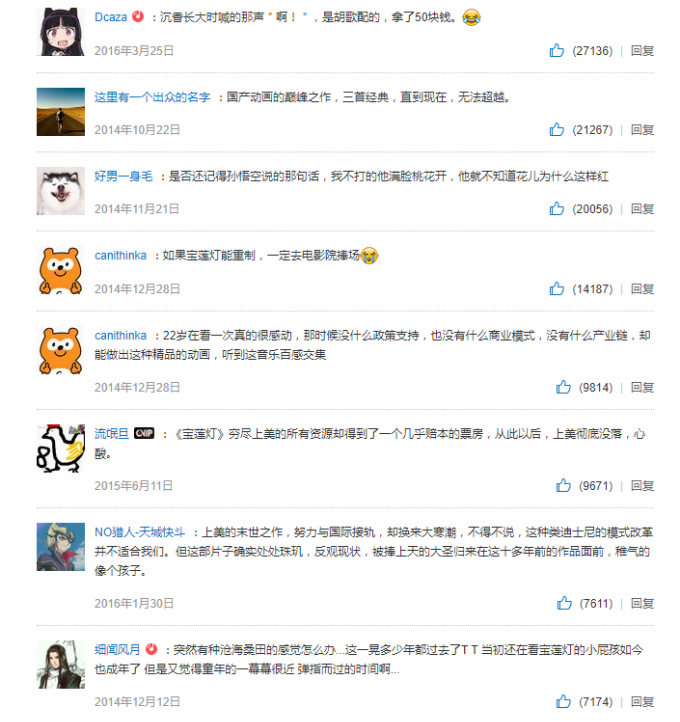Like the comment with 9814 likes
The height and width of the screenshot is (722, 680).
click(x=563, y=387)
